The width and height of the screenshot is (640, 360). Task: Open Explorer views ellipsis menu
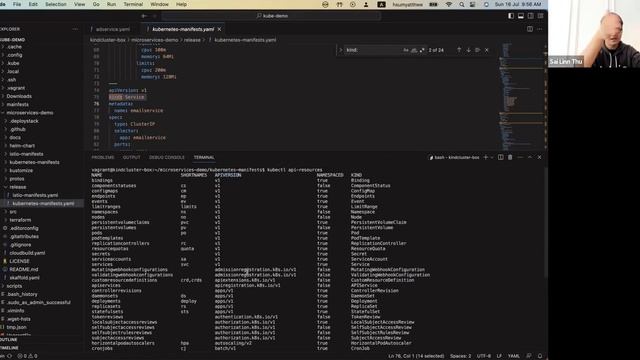point(75,29)
